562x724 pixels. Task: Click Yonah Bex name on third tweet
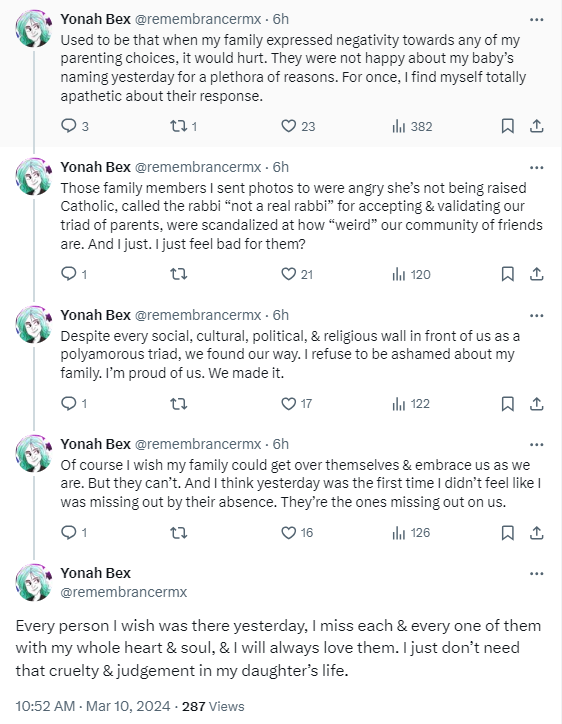pyautogui.click(x=96, y=315)
